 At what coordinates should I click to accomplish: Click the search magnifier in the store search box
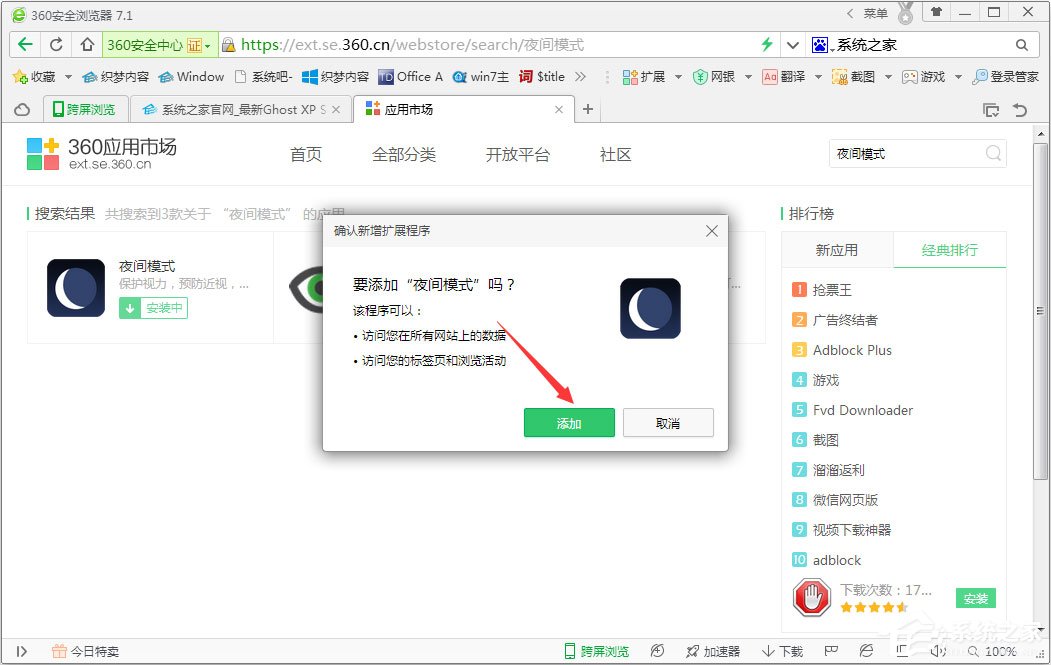click(993, 154)
